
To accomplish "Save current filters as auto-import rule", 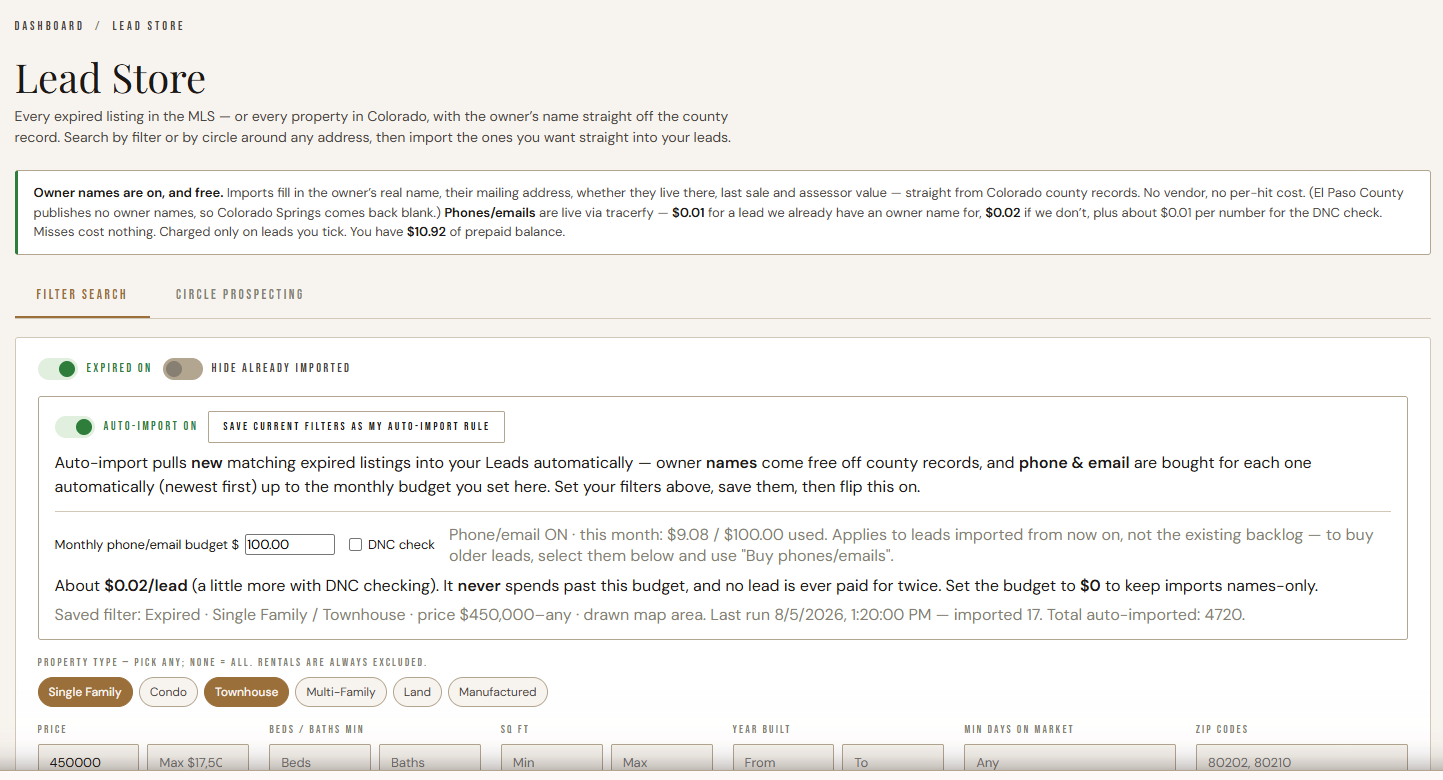I will pyautogui.click(x=356, y=426).
